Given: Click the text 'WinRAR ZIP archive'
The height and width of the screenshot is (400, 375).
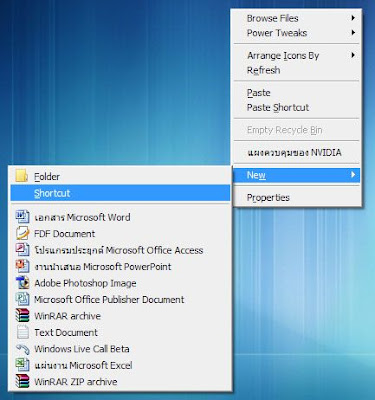Looking at the screenshot, I should [x=76, y=382].
